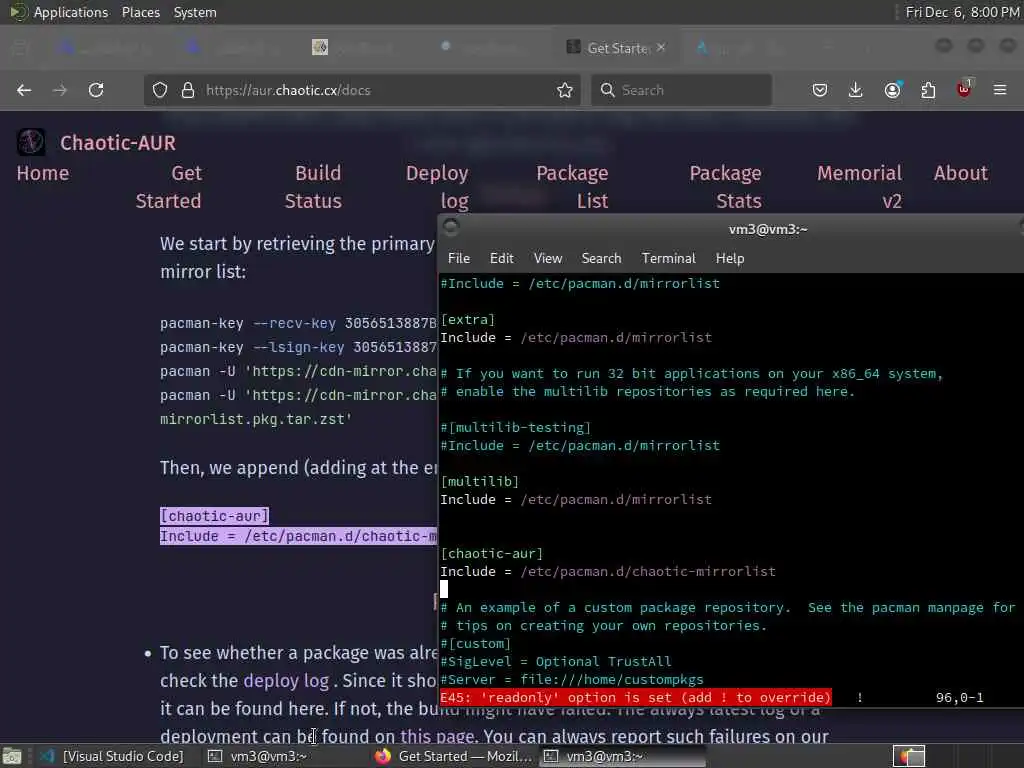Click the padlock site security icon
The height and width of the screenshot is (768, 1024).
pos(188,90)
